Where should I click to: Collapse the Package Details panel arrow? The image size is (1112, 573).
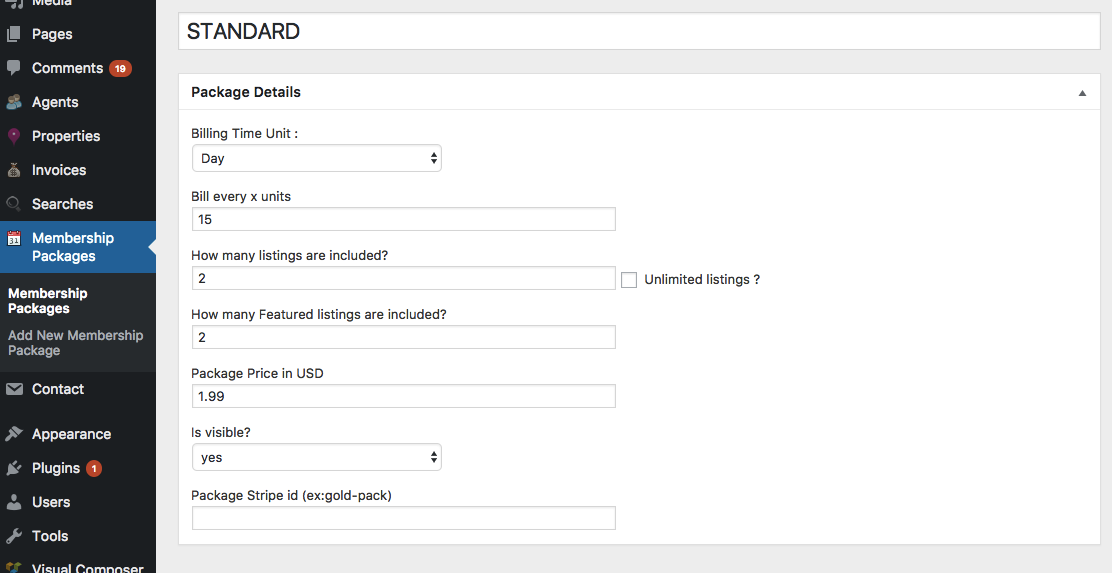pyautogui.click(x=1082, y=93)
